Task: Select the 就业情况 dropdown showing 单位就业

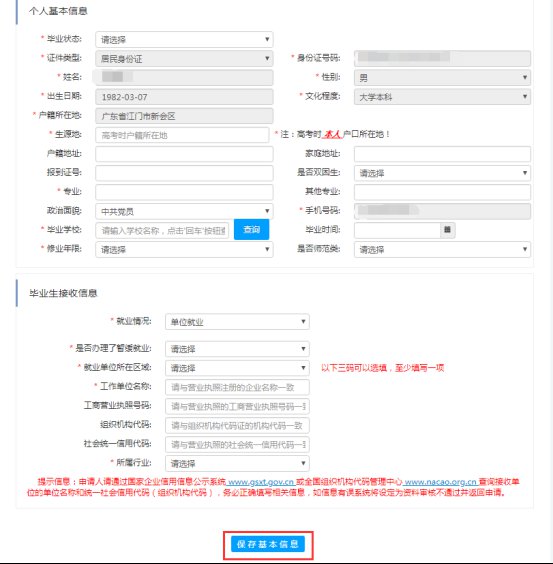Action: 237,322
